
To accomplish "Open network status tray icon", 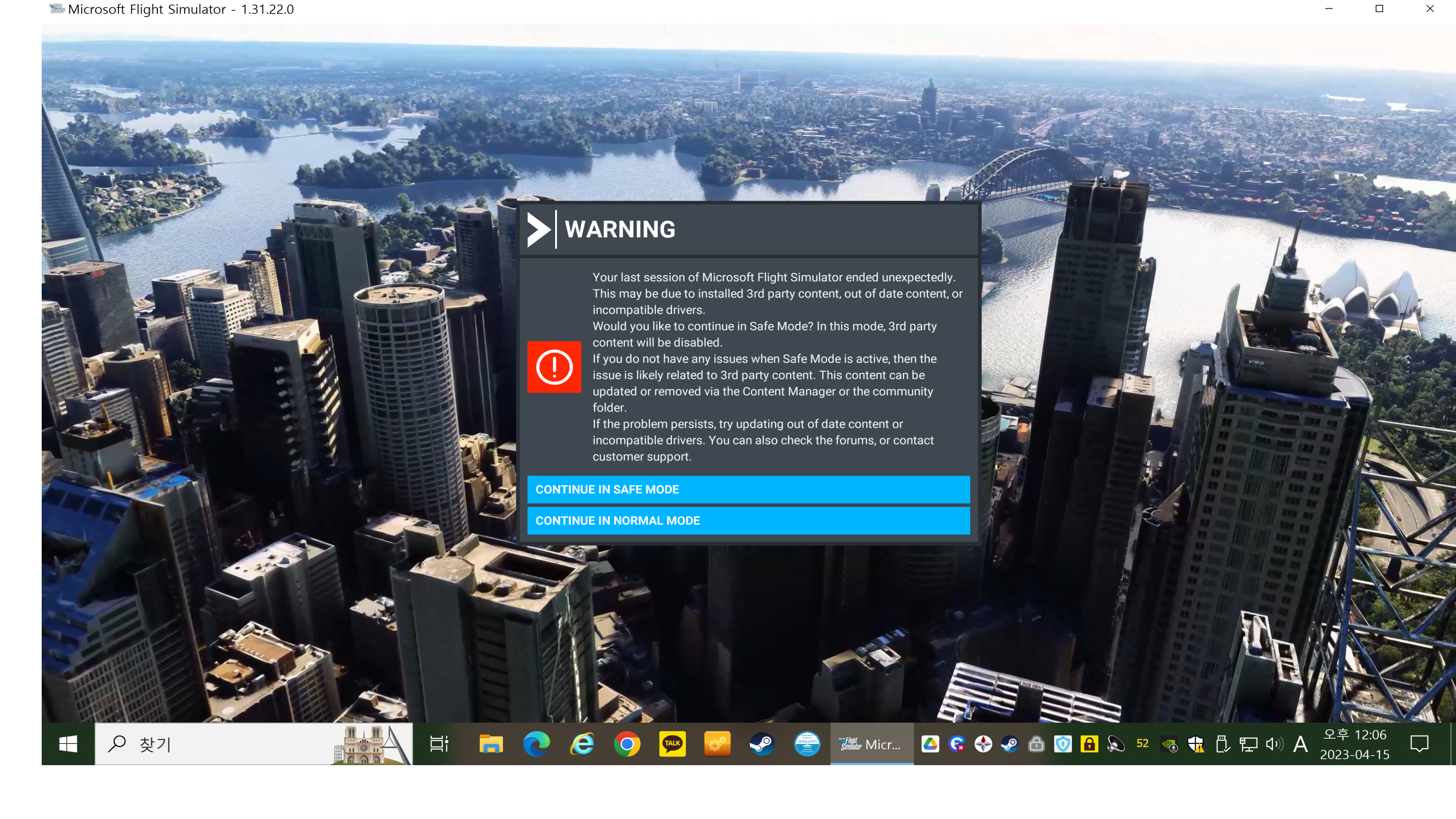I will (1248, 744).
